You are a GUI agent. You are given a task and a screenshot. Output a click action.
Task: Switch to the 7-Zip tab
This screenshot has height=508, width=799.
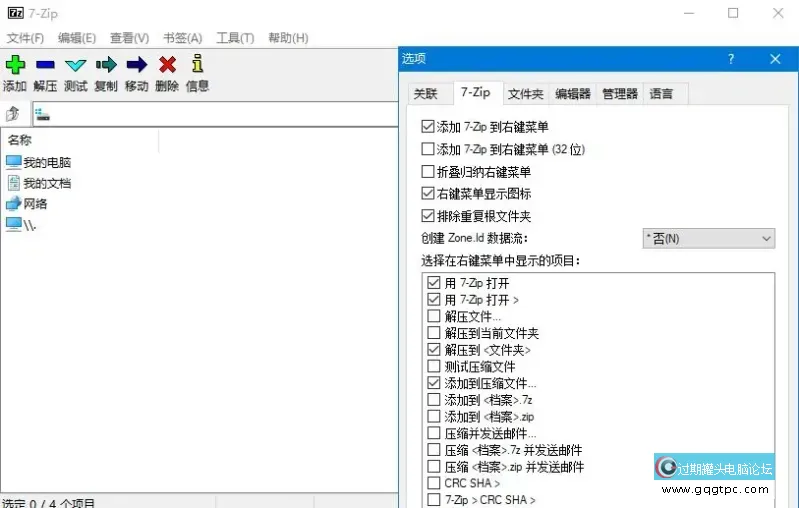(x=476, y=93)
